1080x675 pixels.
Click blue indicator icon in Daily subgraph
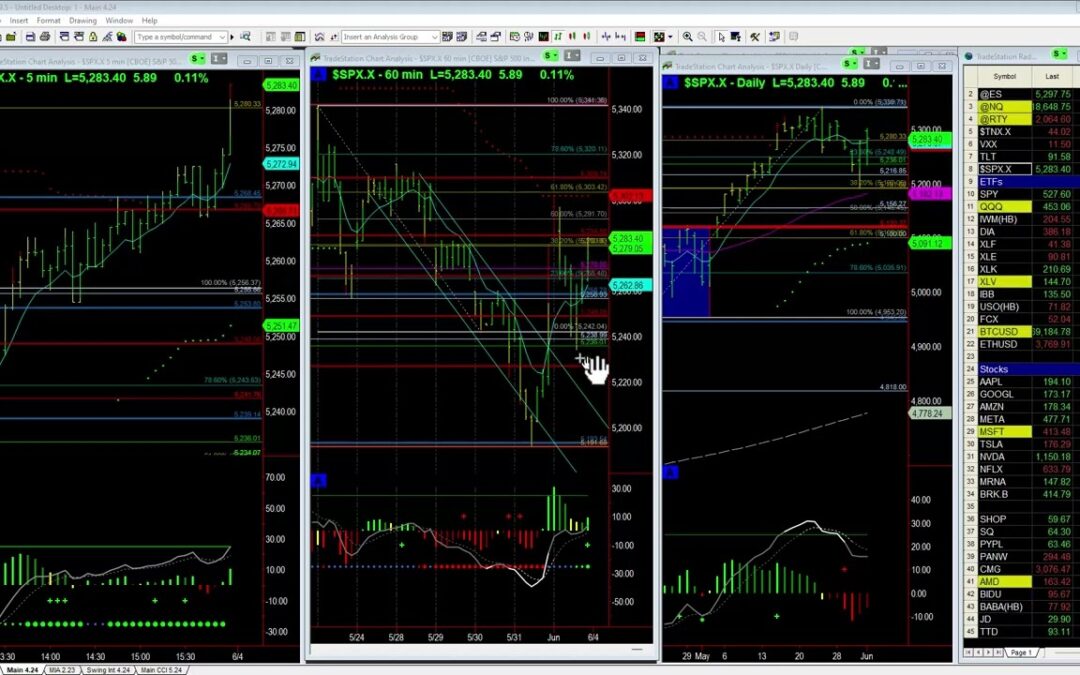point(670,472)
